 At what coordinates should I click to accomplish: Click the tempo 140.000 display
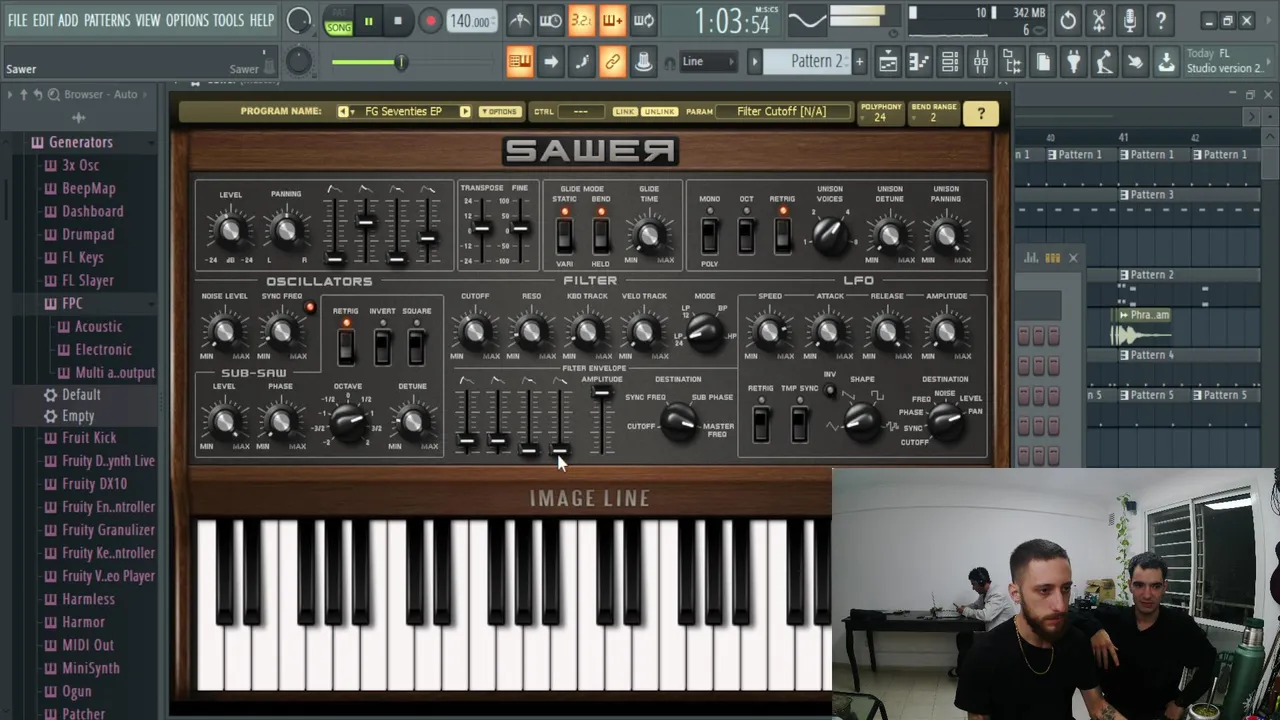click(x=471, y=21)
